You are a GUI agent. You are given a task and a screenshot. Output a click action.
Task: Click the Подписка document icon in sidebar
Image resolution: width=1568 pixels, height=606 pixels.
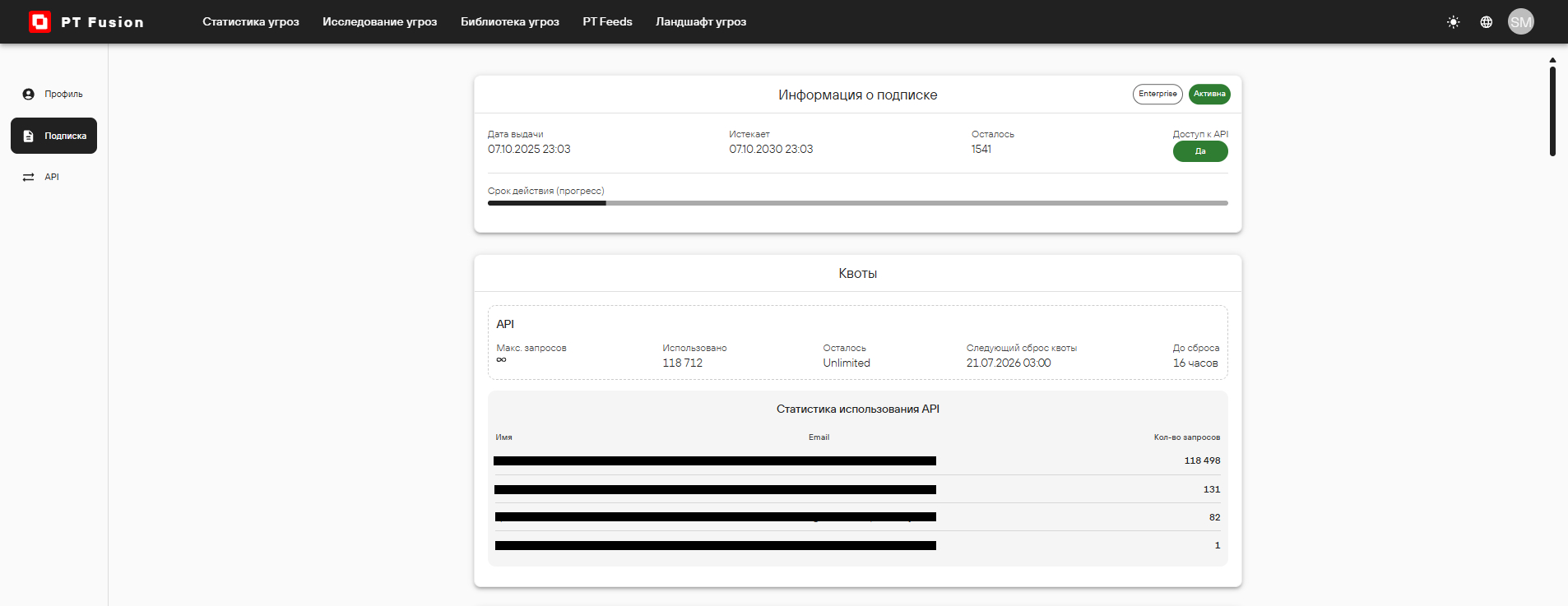[x=29, y=136]
